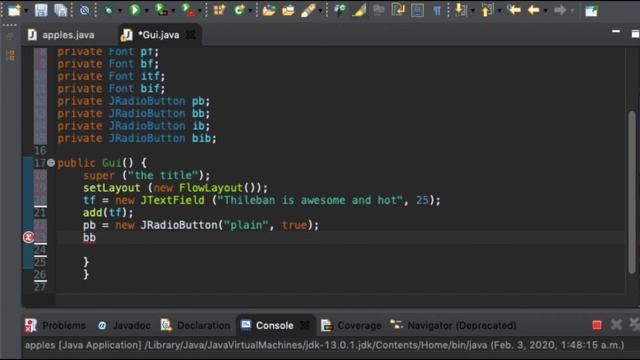640x360 pixels.
Task: Click the Restore view icon in left sidebar
Action: click(x=11, y=36)
